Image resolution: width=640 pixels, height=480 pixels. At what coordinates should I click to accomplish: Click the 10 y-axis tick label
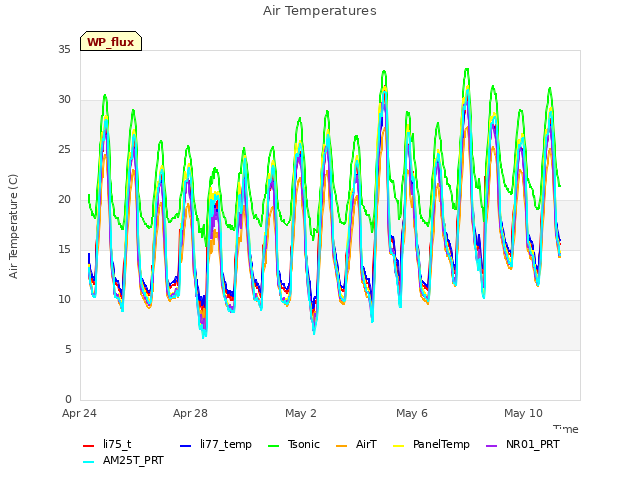point(64,300)
